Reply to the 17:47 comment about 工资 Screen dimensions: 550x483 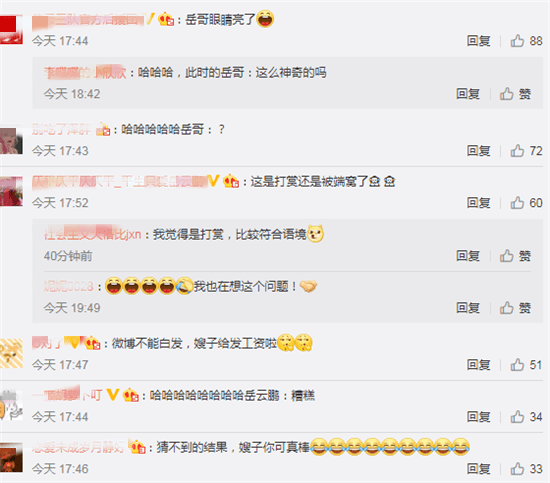click(478, 365)
